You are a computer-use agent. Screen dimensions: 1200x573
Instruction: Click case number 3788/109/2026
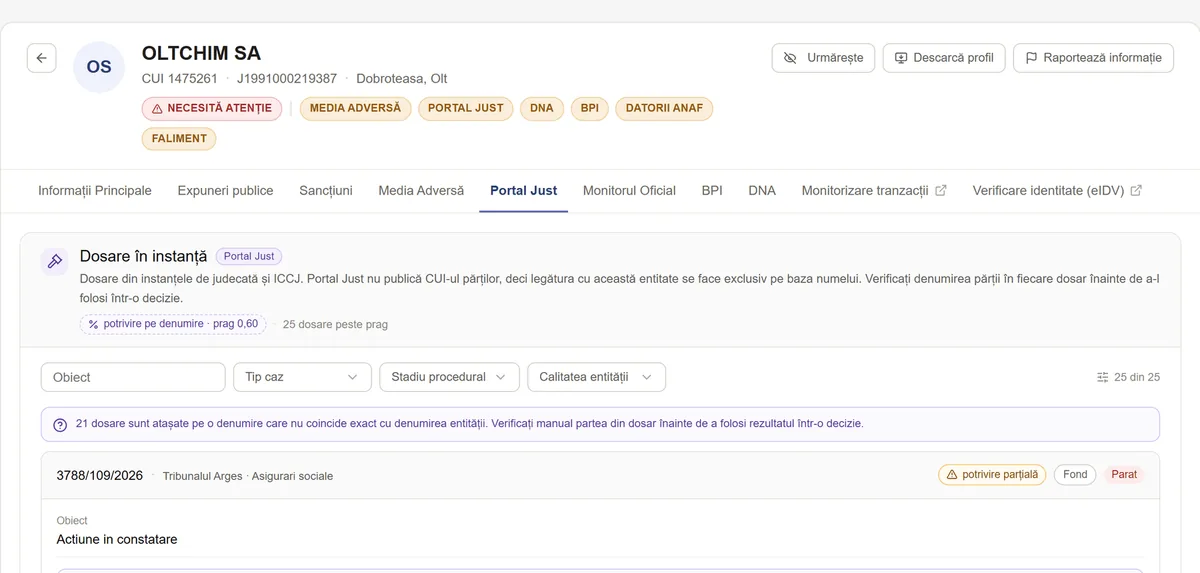pos(100,475)
